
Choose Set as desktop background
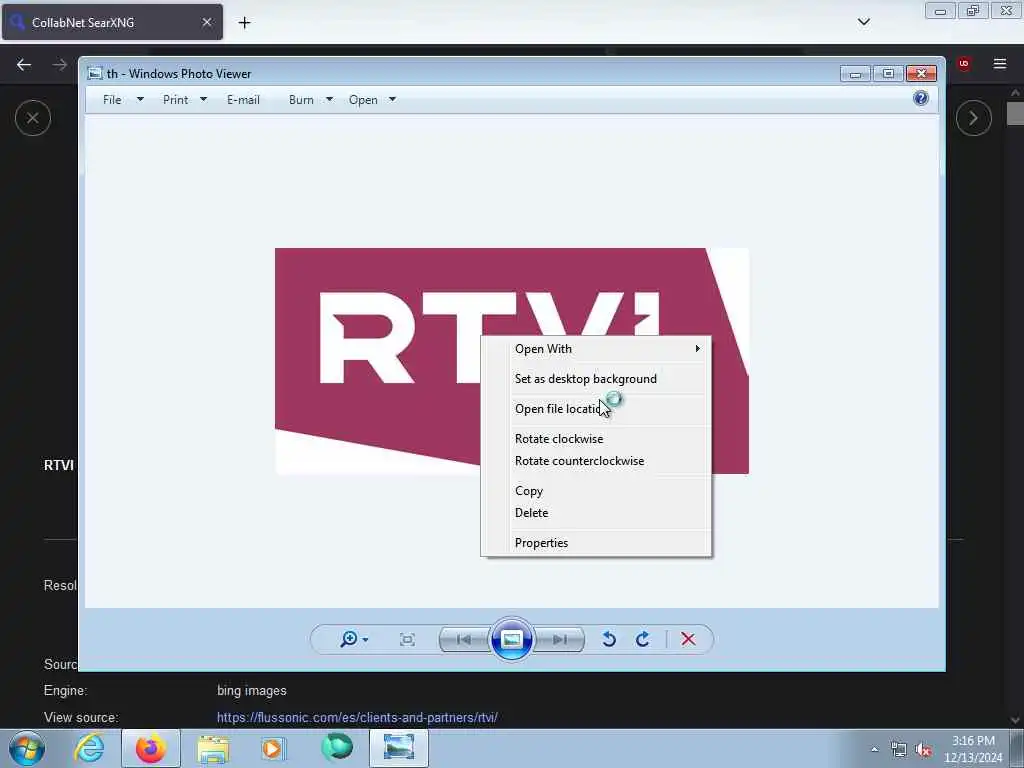(x=596, y=379)
